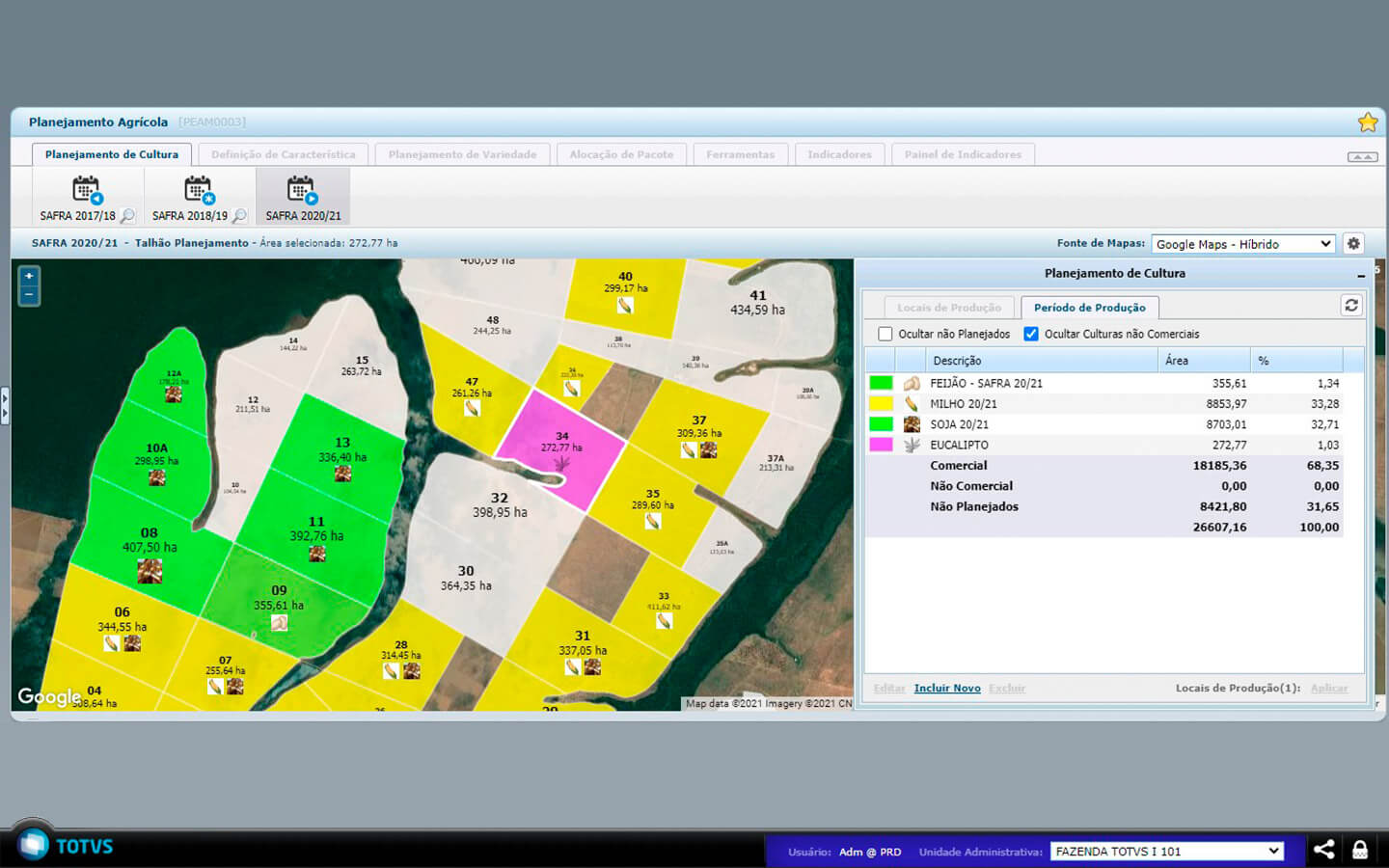Mark page as favorite with star
Image resolution: width=1389 pixels, height=868 pixels.
point(1367,122)
